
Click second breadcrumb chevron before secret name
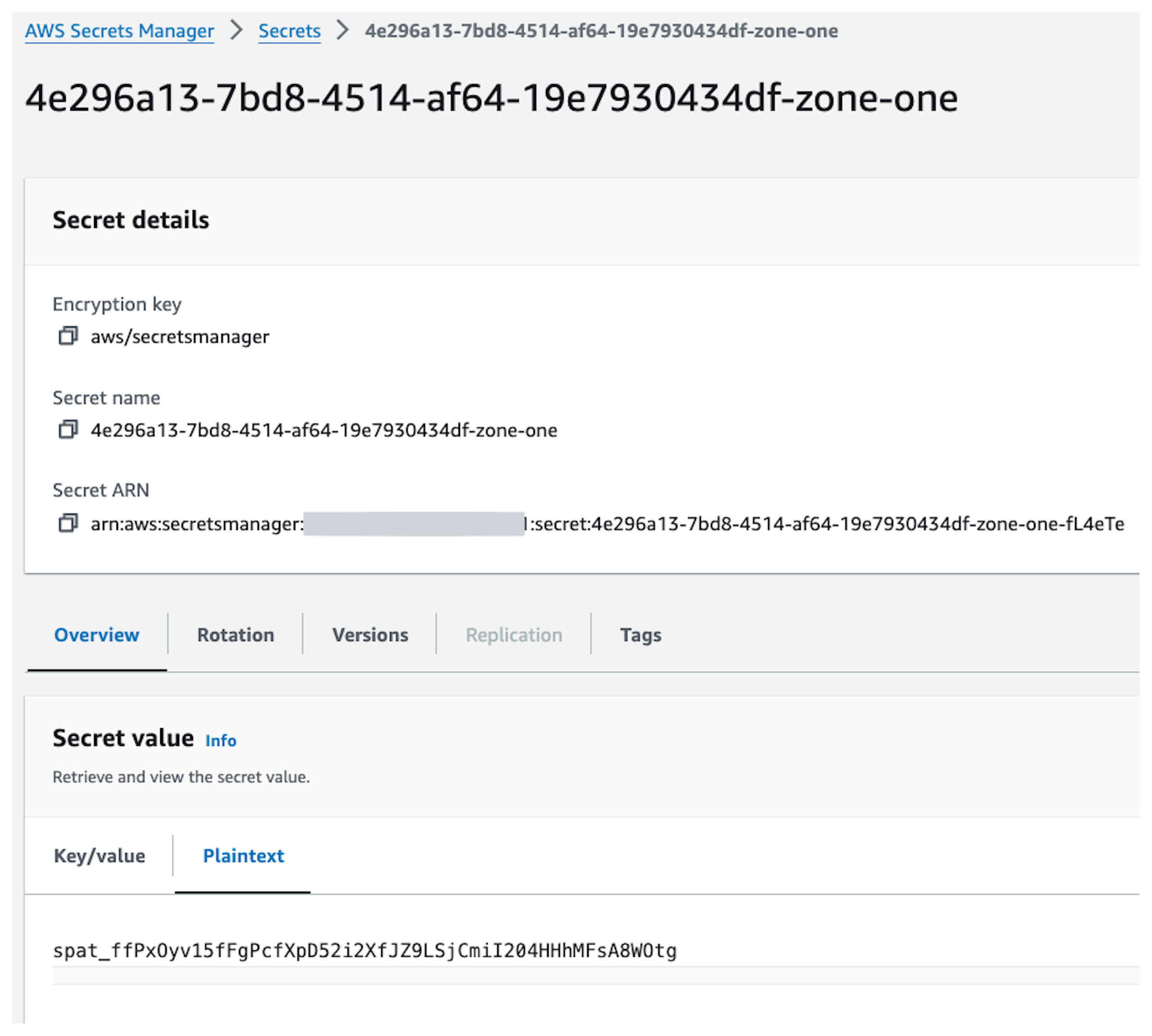point(342,30)
